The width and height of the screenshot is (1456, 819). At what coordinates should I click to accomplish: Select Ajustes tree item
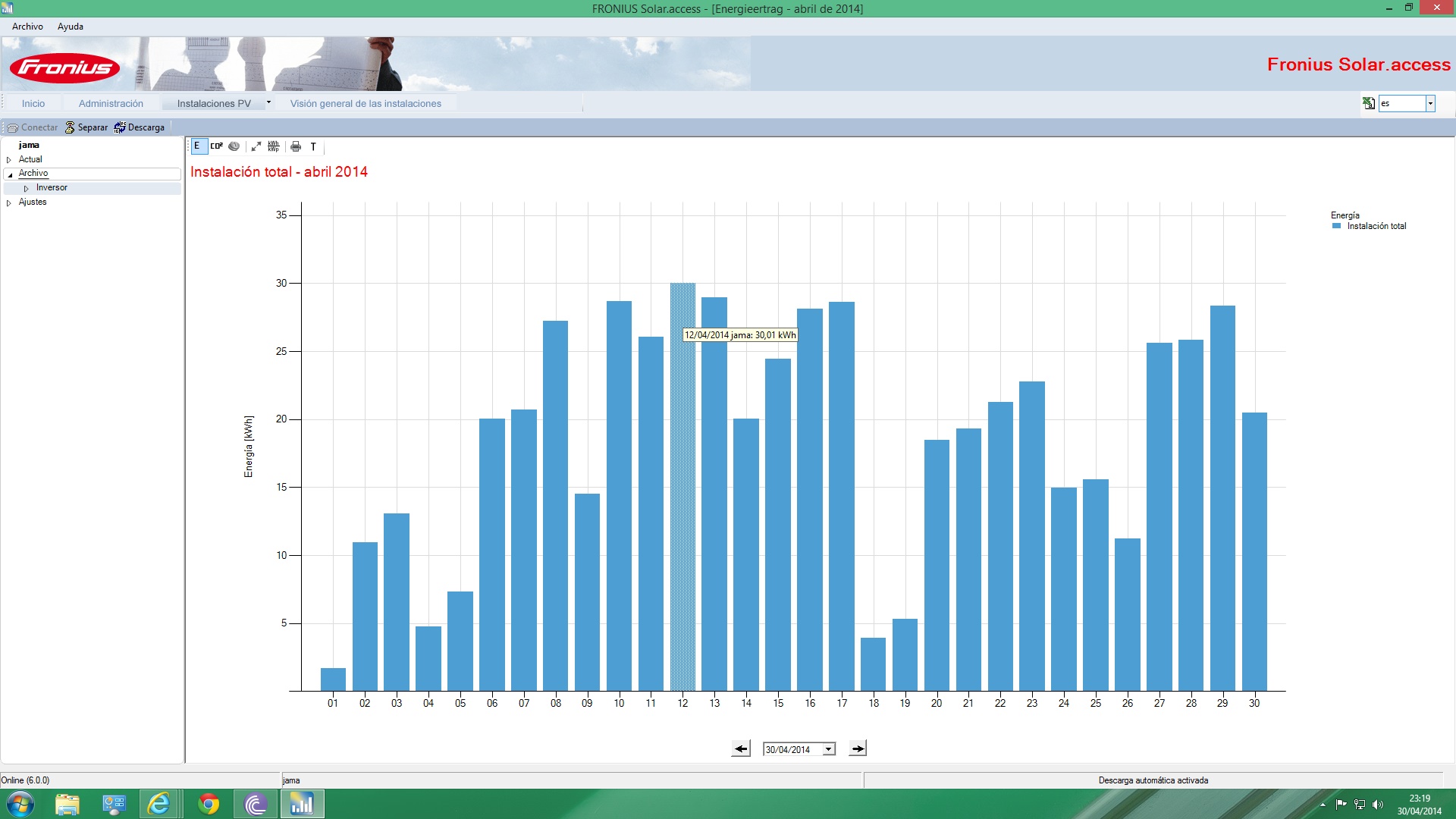click(x=33, y=202)
